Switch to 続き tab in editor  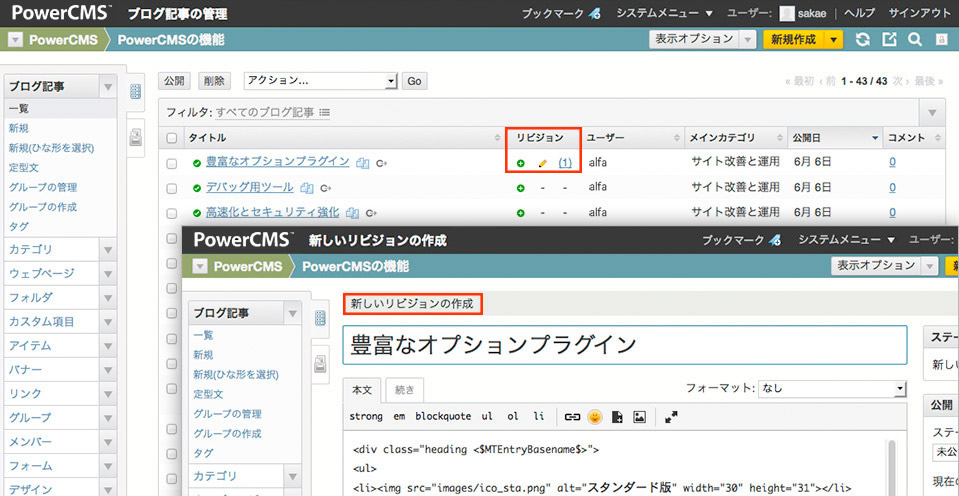pyautogui.click(x=405, y=389)
